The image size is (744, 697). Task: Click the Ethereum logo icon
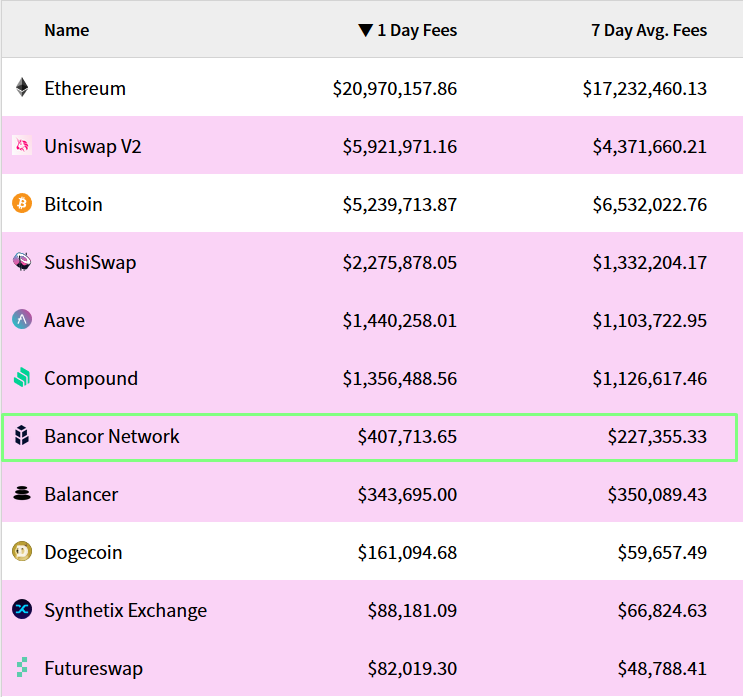pos(22,88)
